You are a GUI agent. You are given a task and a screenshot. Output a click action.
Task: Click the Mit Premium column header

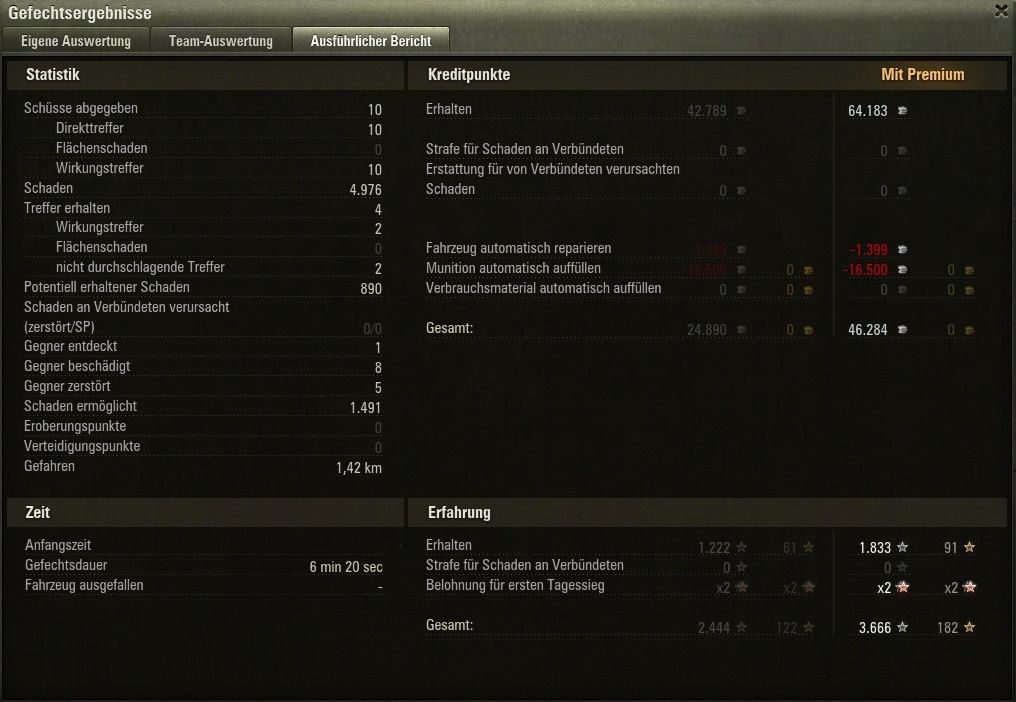tap(923, 75)
